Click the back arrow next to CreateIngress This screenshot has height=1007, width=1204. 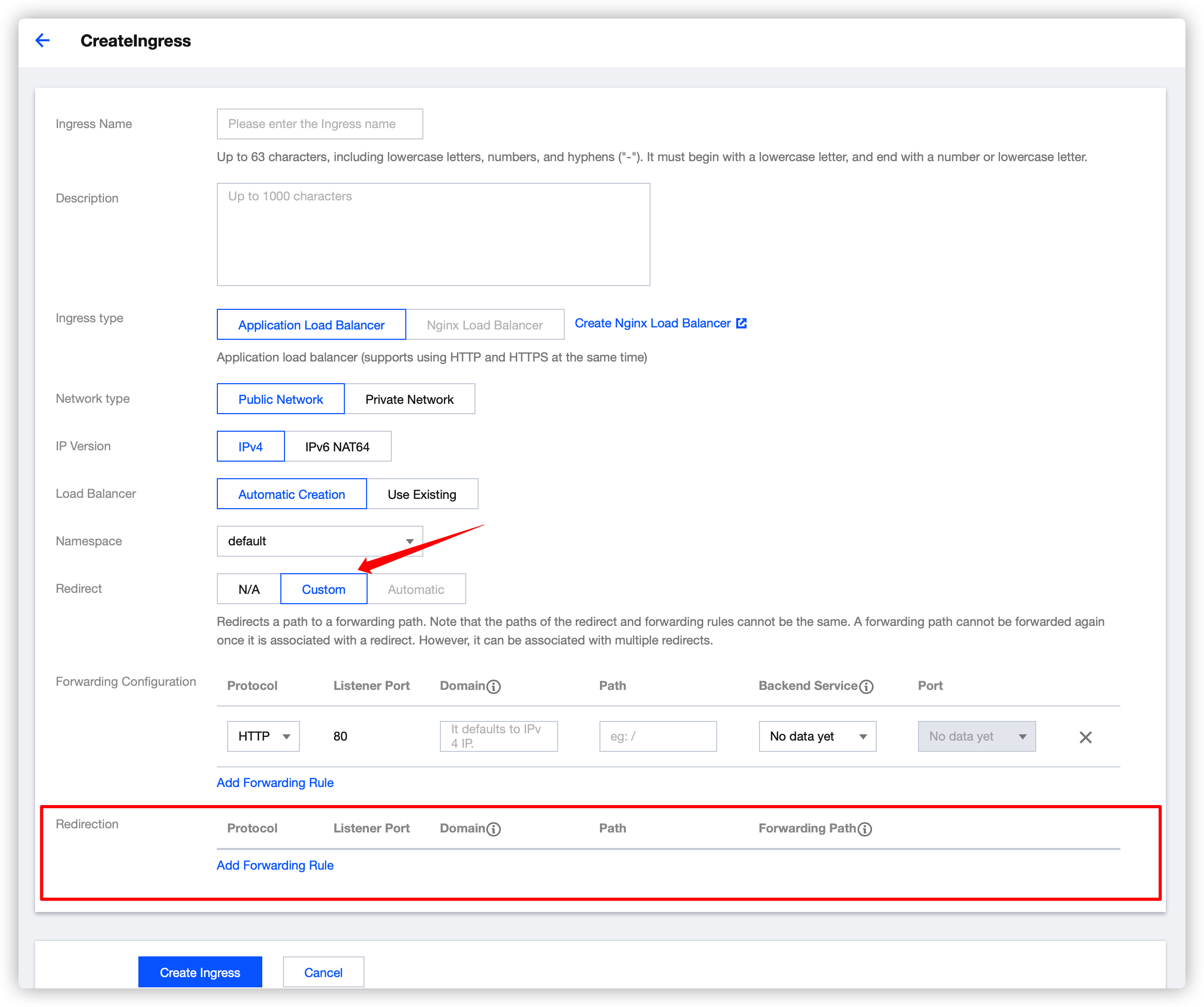(42, 41)
